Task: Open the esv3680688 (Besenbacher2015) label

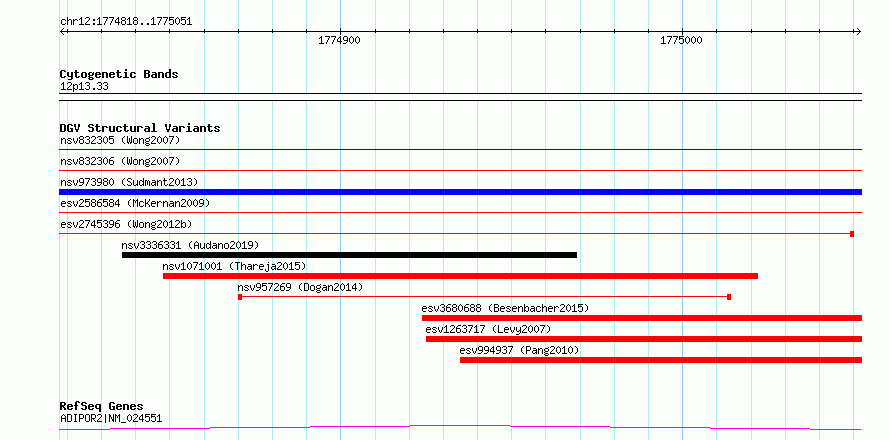Action: pos(505,308)
